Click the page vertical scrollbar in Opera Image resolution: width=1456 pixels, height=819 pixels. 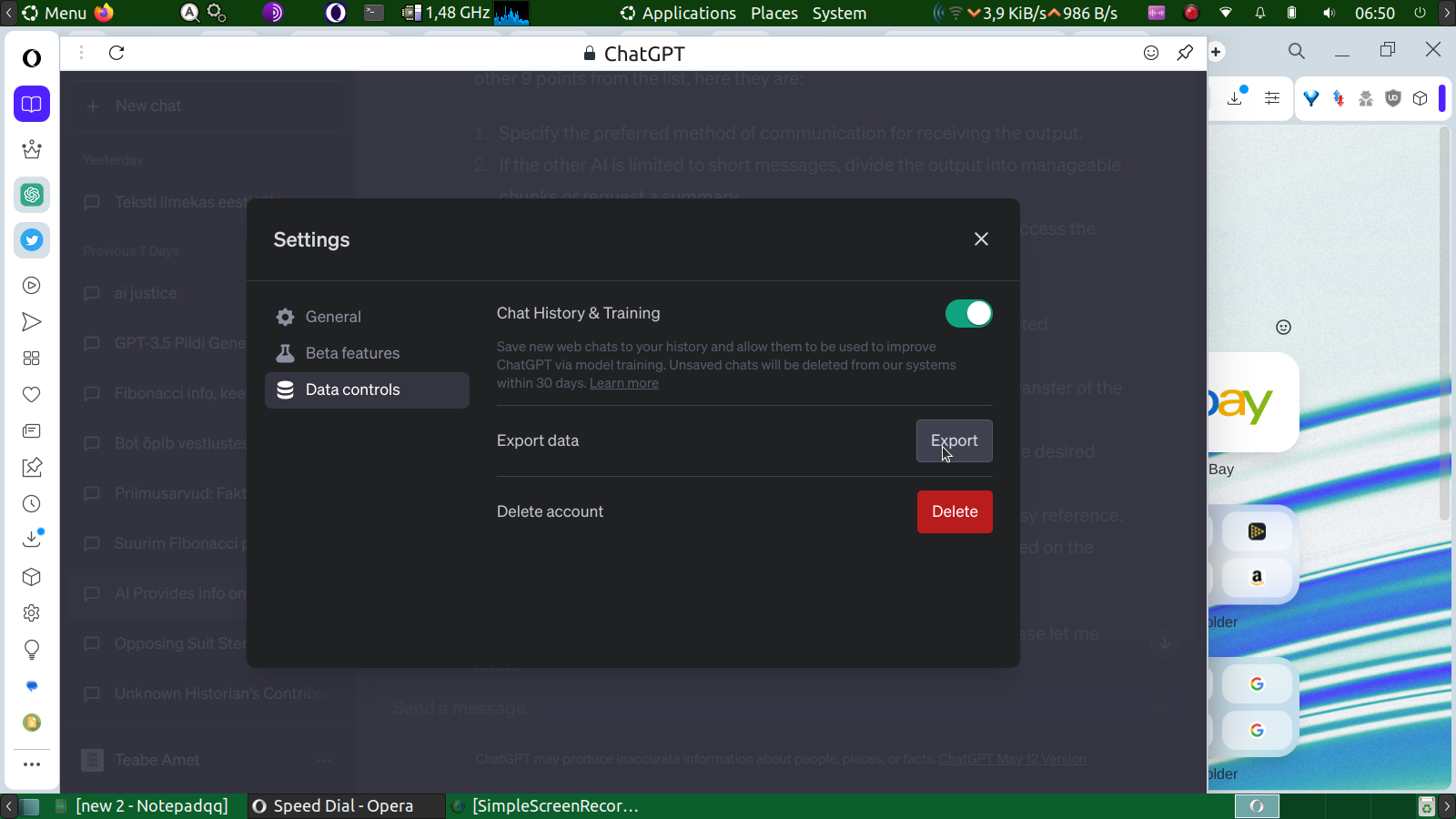(1444, 323)
